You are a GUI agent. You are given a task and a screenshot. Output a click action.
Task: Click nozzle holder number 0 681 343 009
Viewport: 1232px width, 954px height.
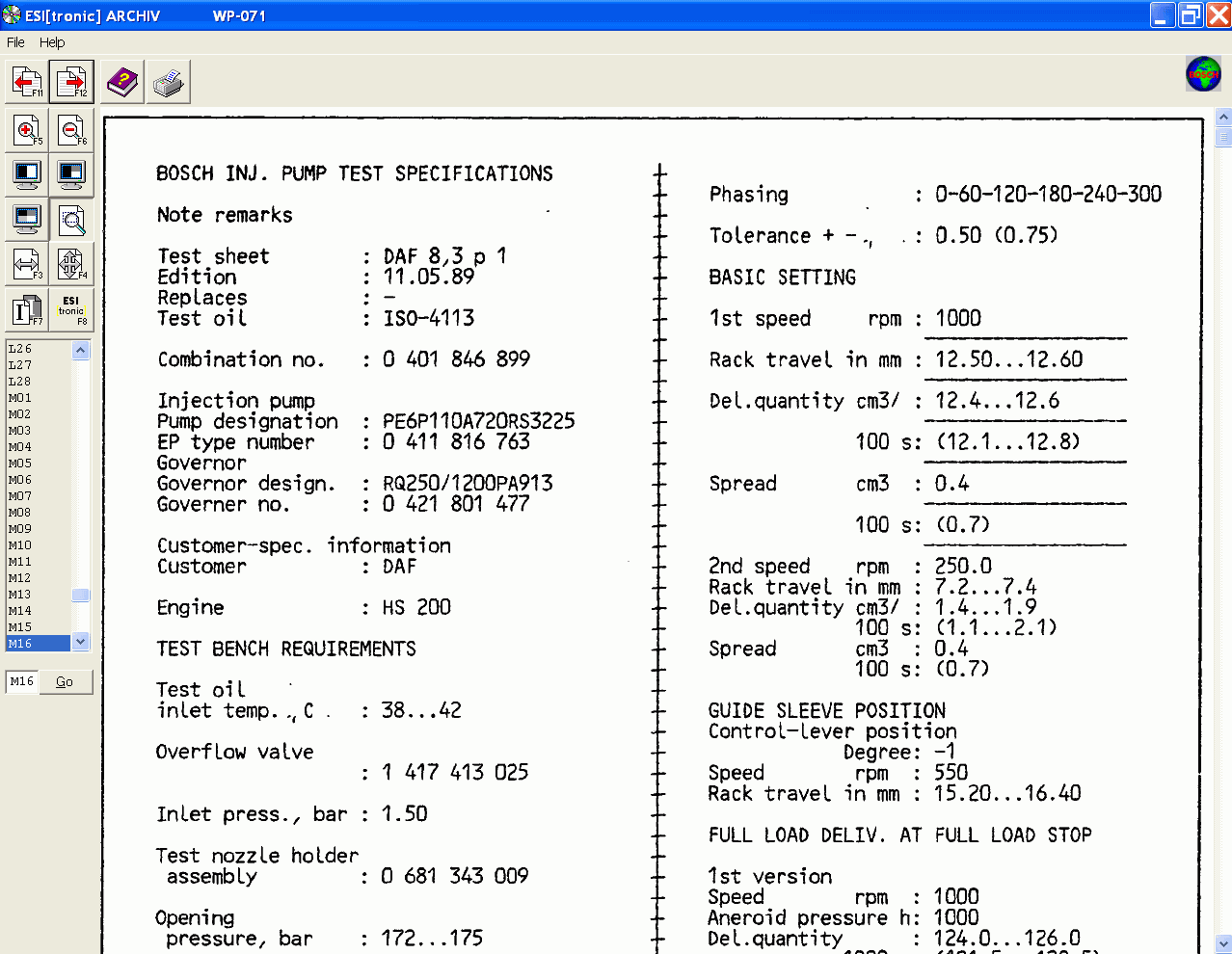pos(455,876)
